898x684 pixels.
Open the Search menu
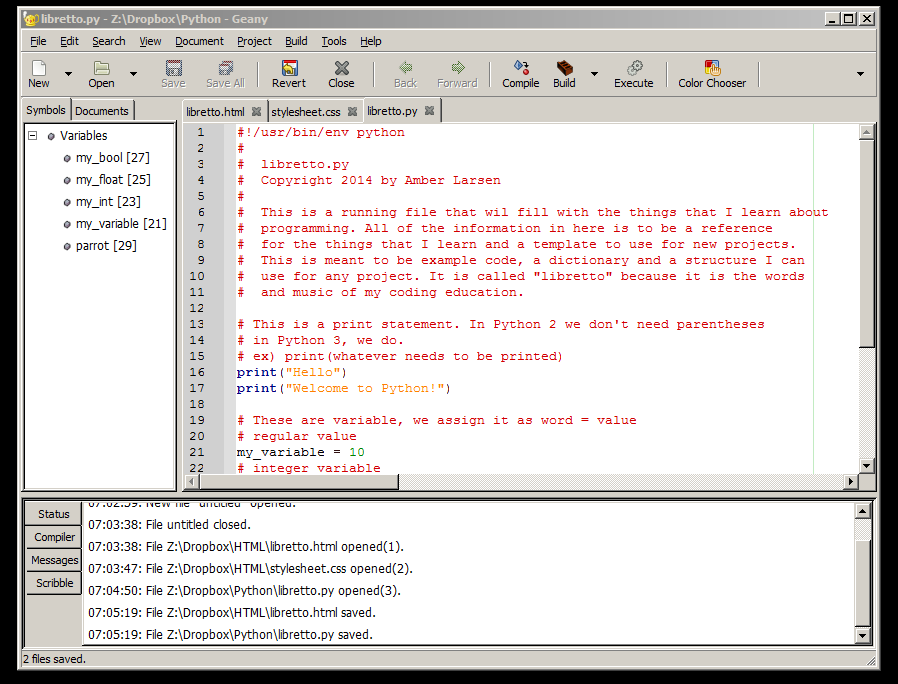(109, 41)
